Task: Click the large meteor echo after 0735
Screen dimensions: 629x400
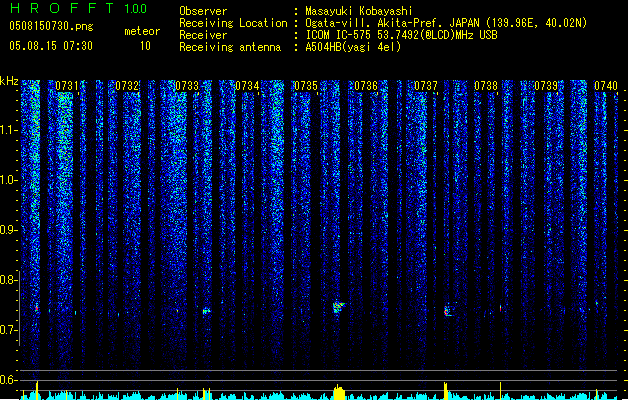Action: [x=339, y=307]
